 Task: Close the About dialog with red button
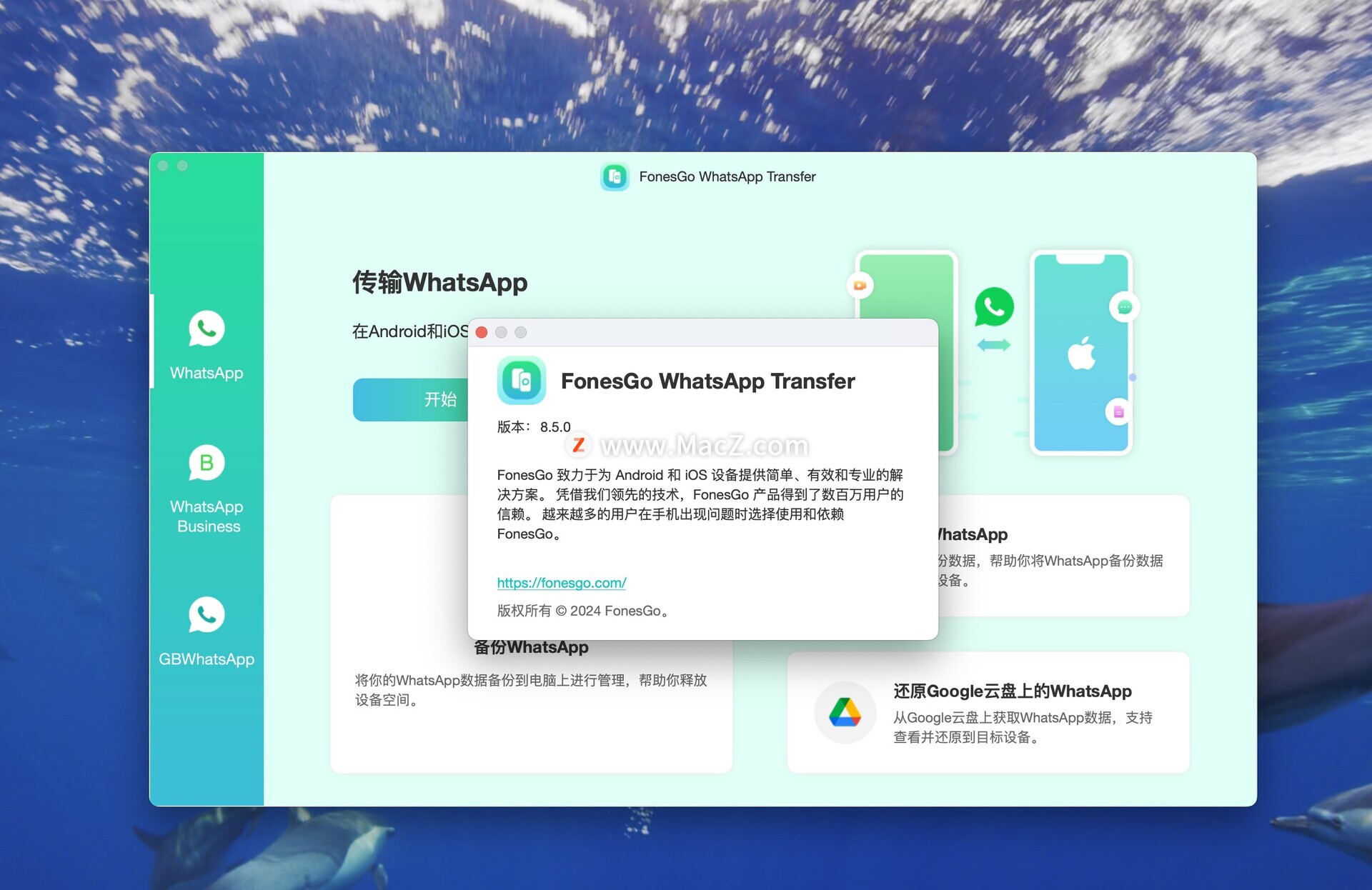tap(482, 332)
